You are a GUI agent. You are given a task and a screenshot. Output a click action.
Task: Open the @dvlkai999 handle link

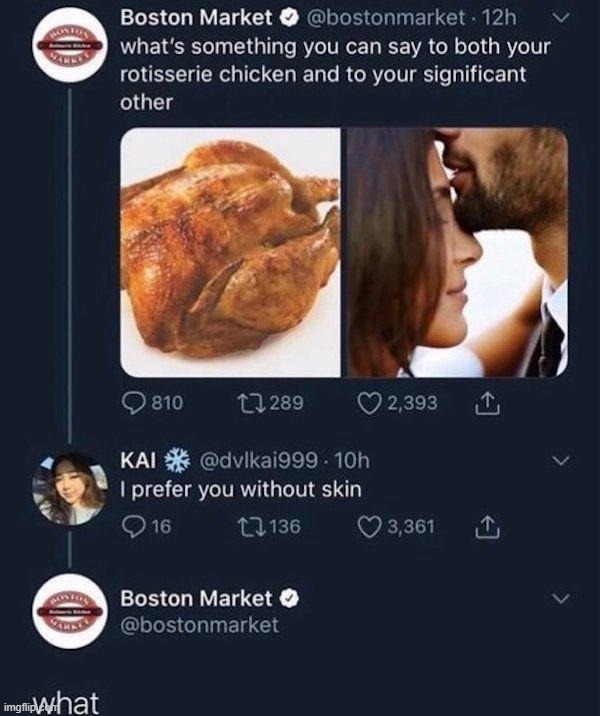click(267, 461)
